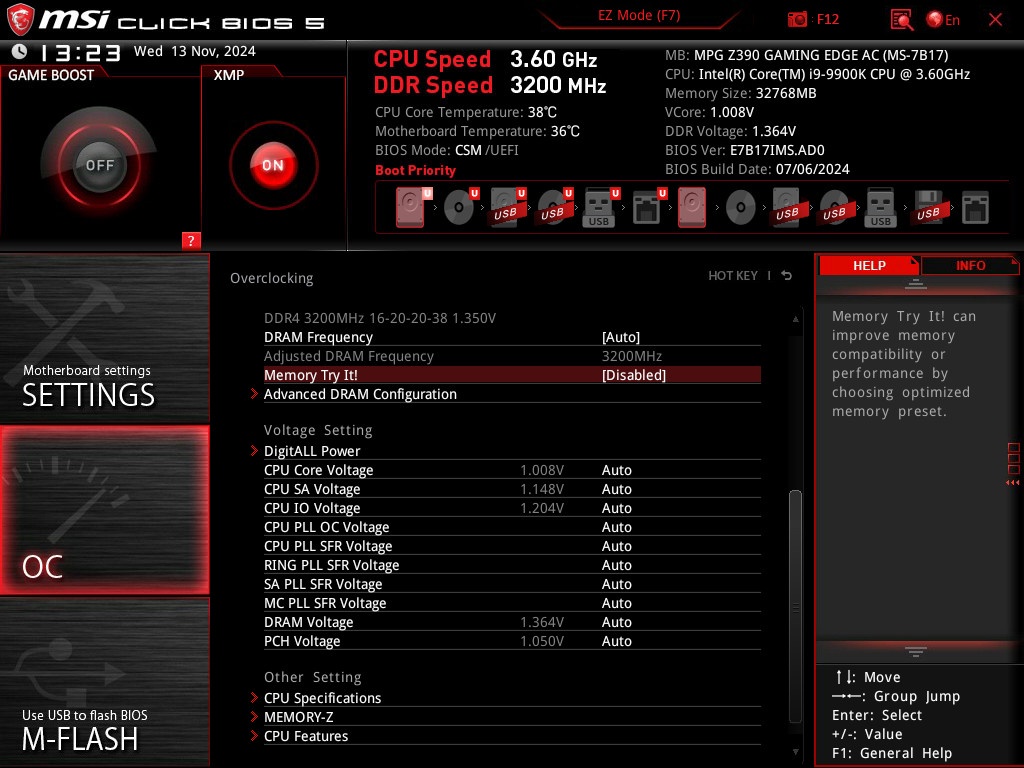Click the date Wed 13 Nov, 2024
1024x768 pixels.
pos(195,51)
